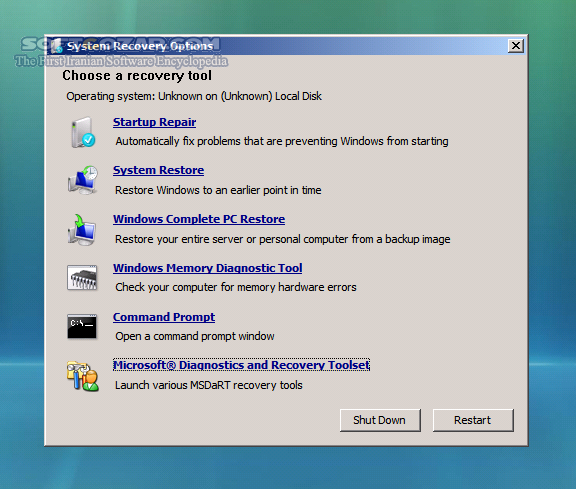Click 'Choose a recovery tool' heading
The height and width of the screenshot is (489, 576).
tap(137, 76)
